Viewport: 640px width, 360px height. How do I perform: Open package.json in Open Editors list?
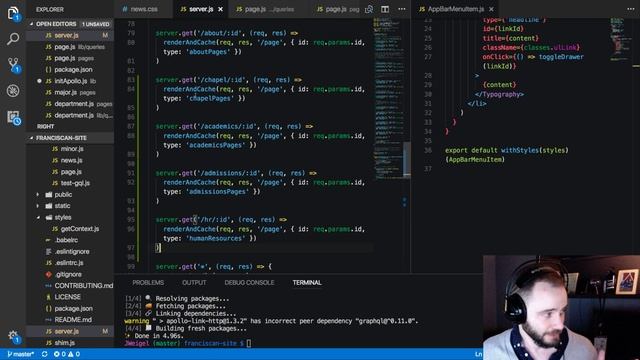coord(70,69)
